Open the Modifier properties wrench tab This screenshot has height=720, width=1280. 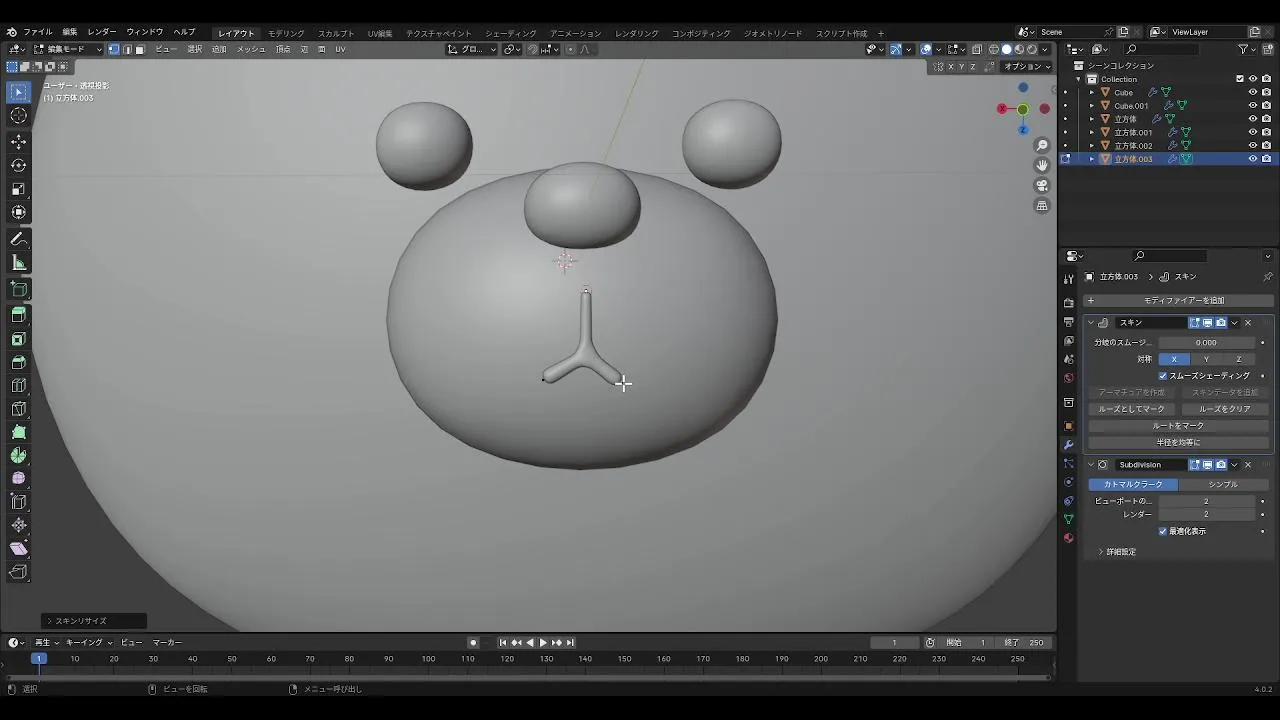coord(1069,445)
